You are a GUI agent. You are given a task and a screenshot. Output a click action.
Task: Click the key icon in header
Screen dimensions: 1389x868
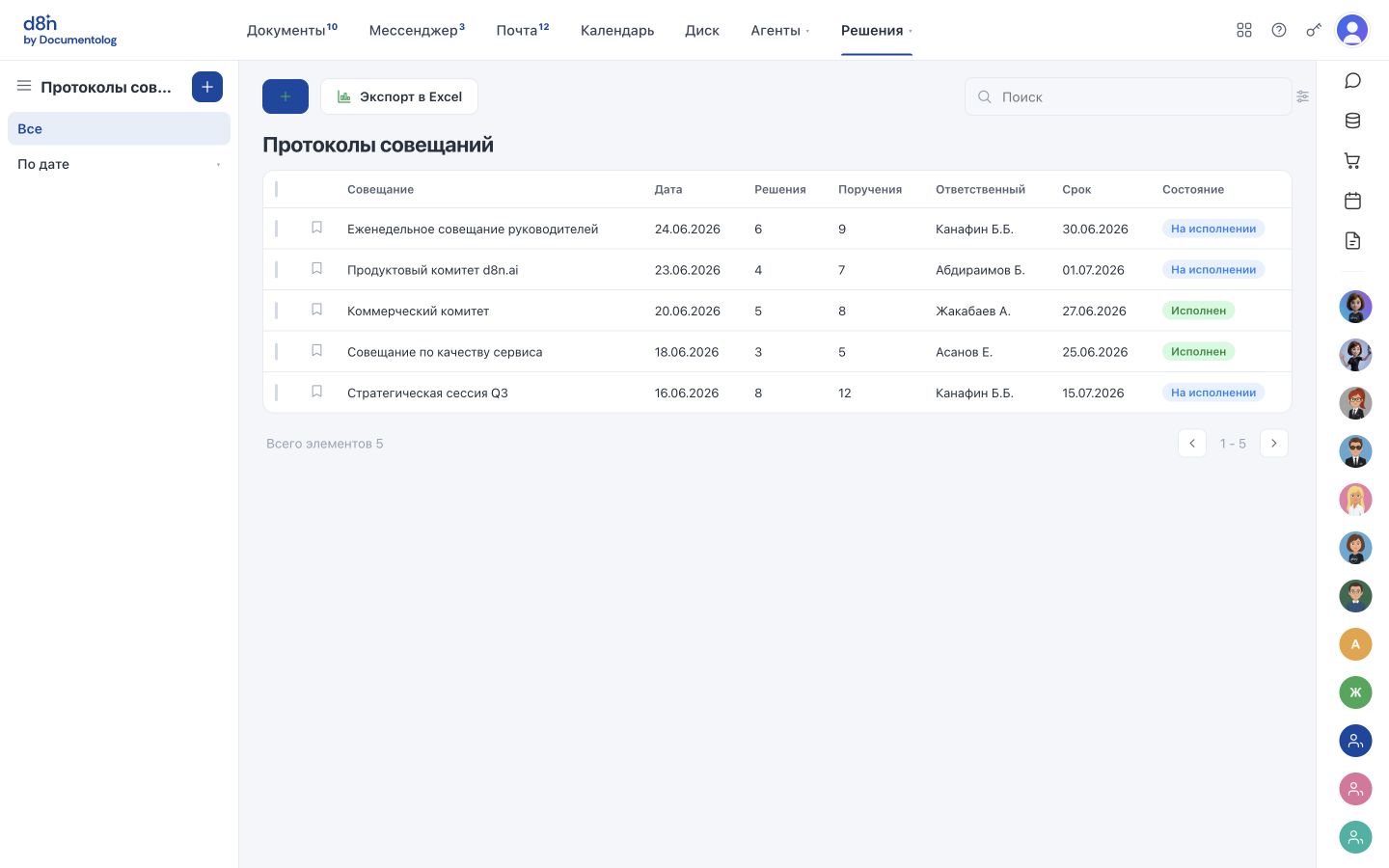coord(1314,30)
